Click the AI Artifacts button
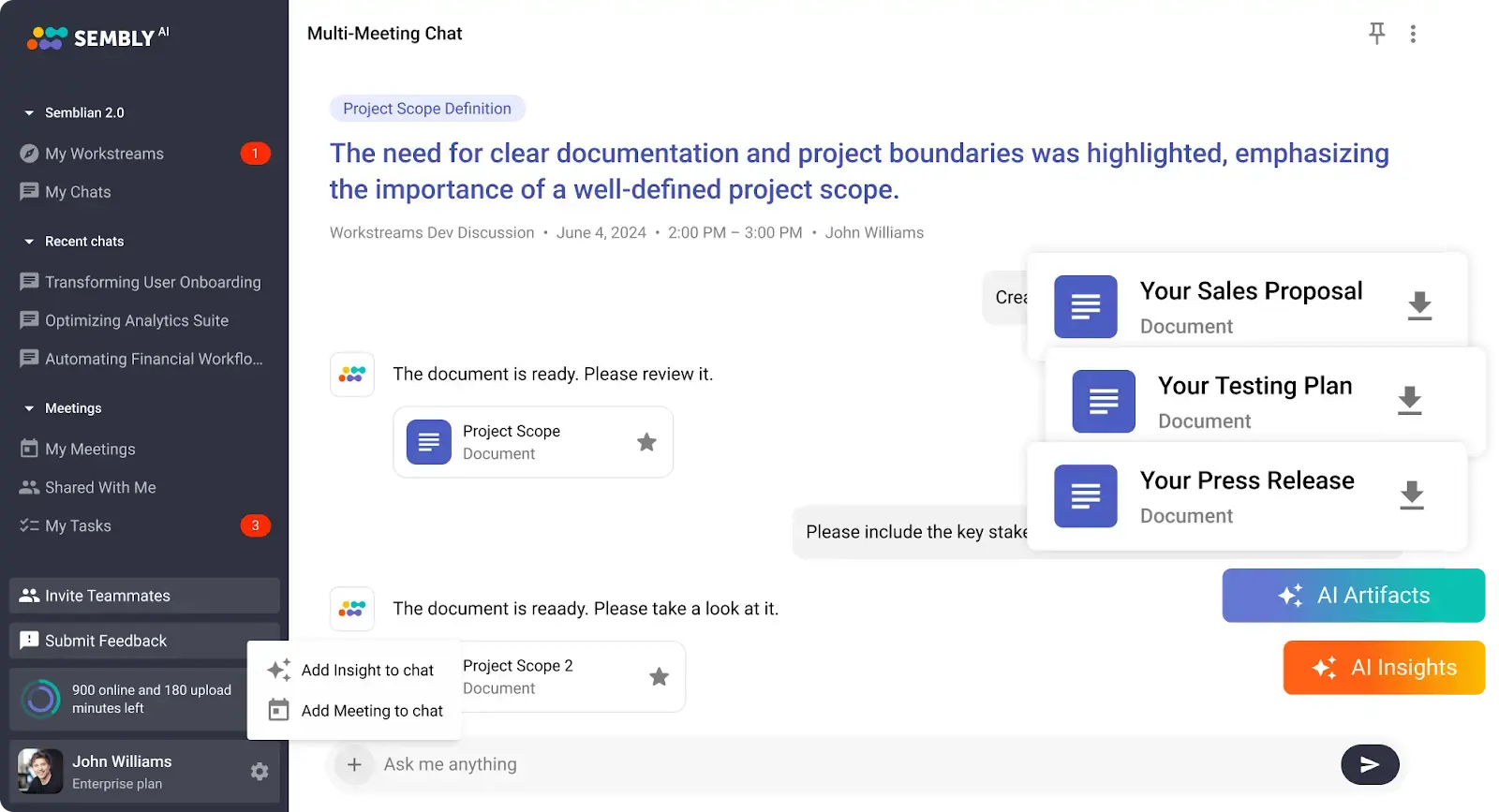The height and width of the screenshot is (812, 1499). pos(1354,596)
